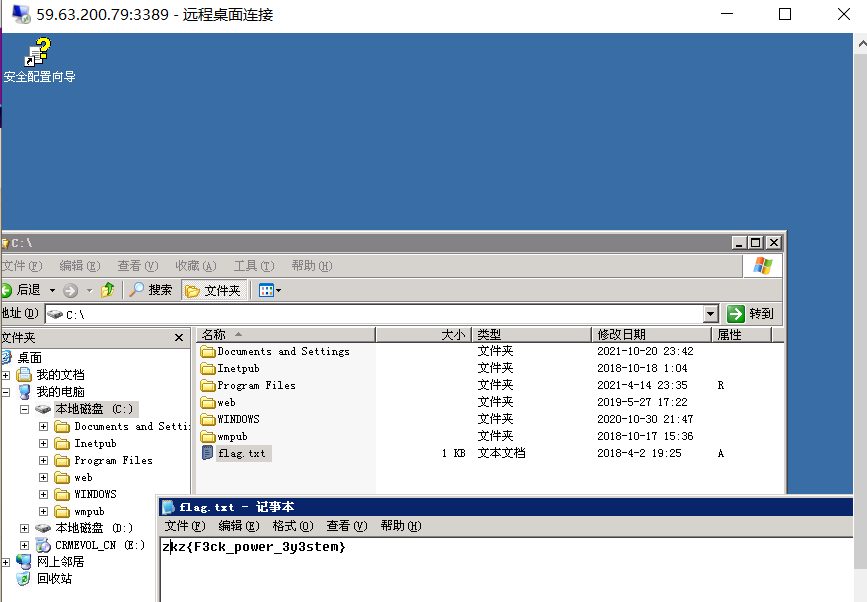This screenshot has height=602, width=867.
Task: Expand 本地磁盘 (D:) tree node
Action: (24, 528)
